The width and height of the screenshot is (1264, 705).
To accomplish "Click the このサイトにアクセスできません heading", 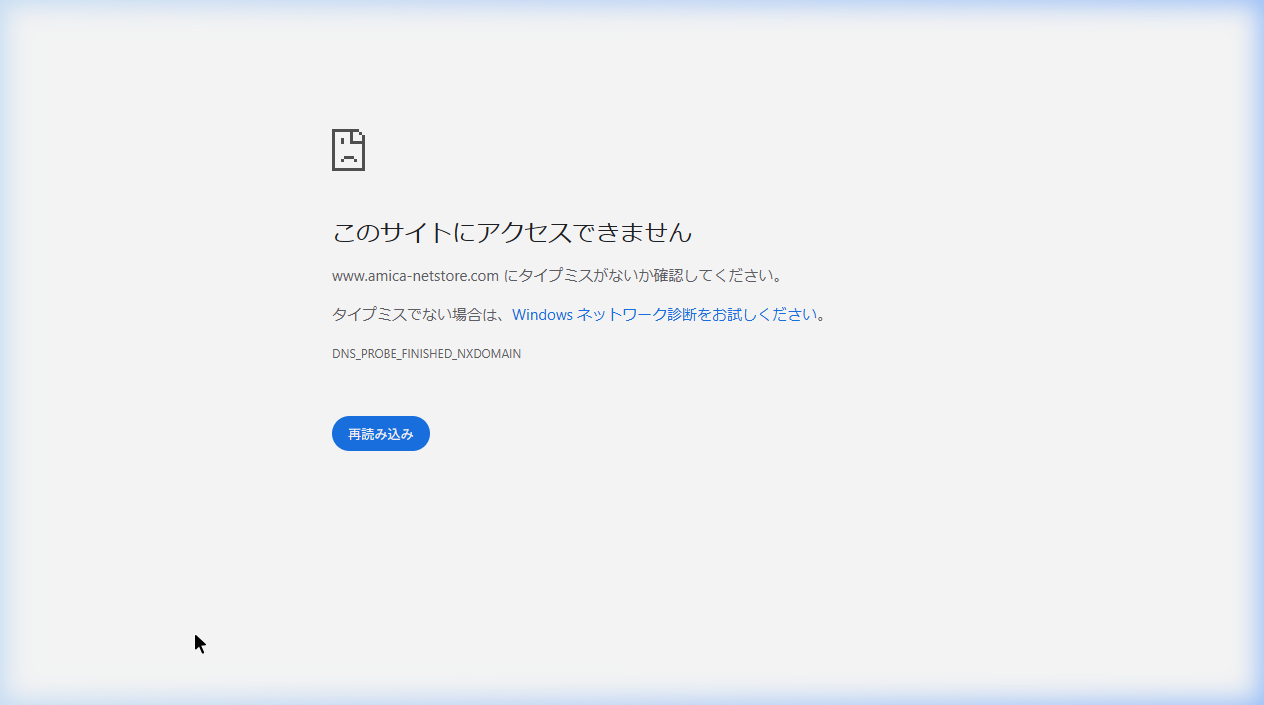I will [511, 233].
